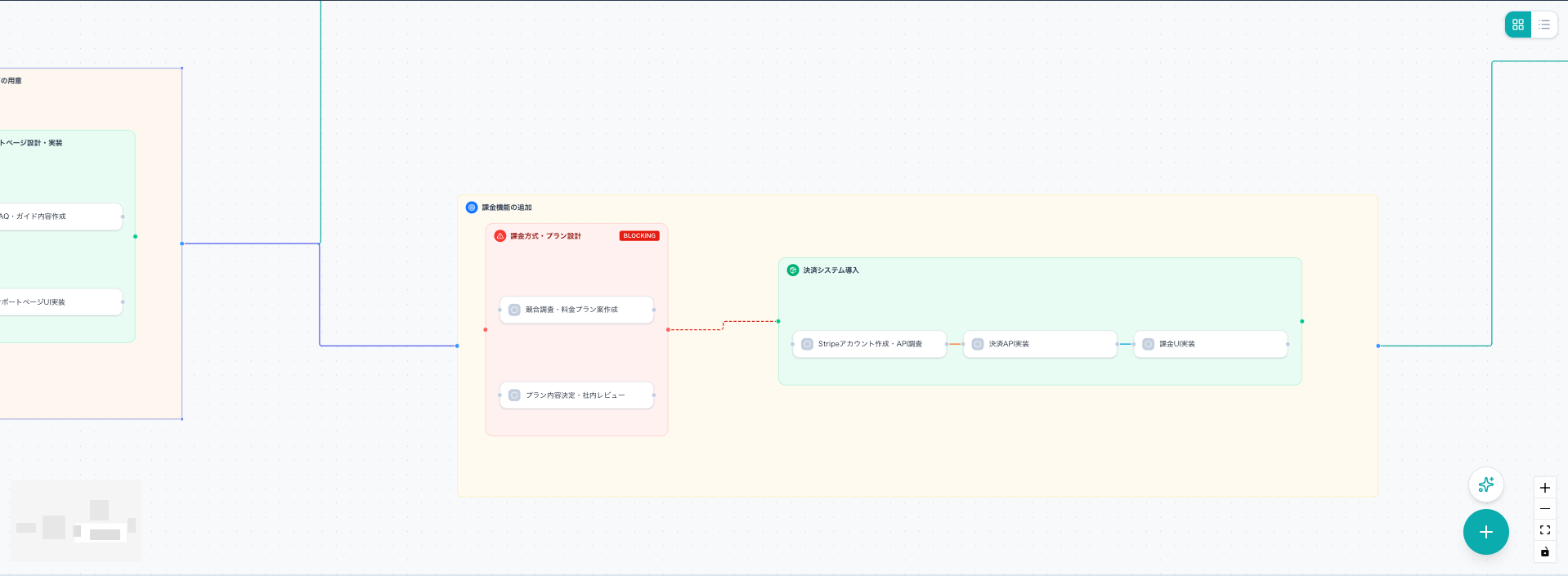This screenshot has height=576, width=1568.
Task: Click the BLOCKING badge
Action: coord(639,236)
